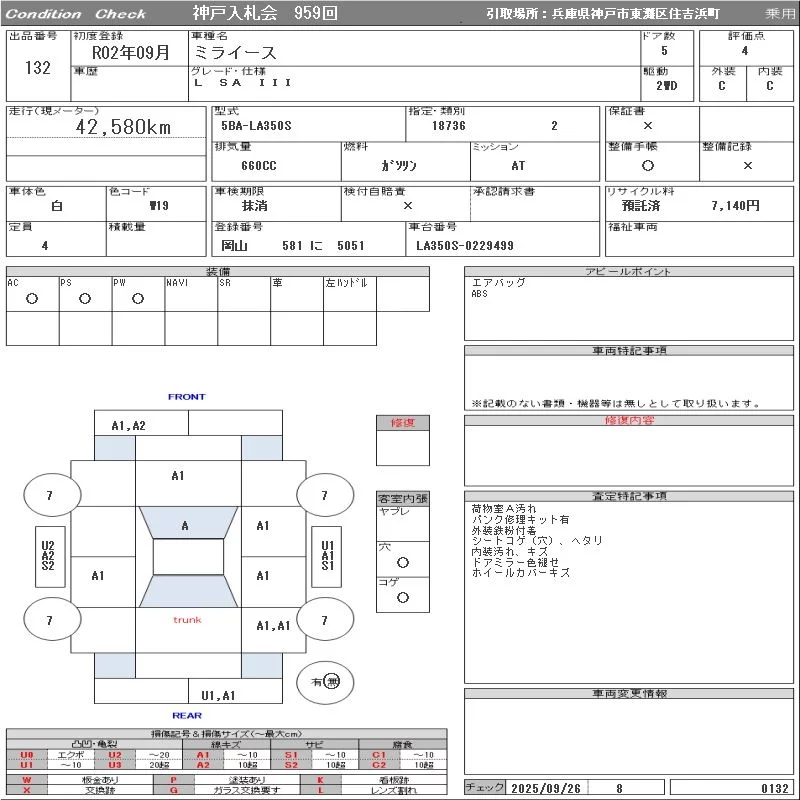The height and width of the screenshot is (800, 800).
Task: Click the W 板金あり legend entry
Action: point(80,780)
